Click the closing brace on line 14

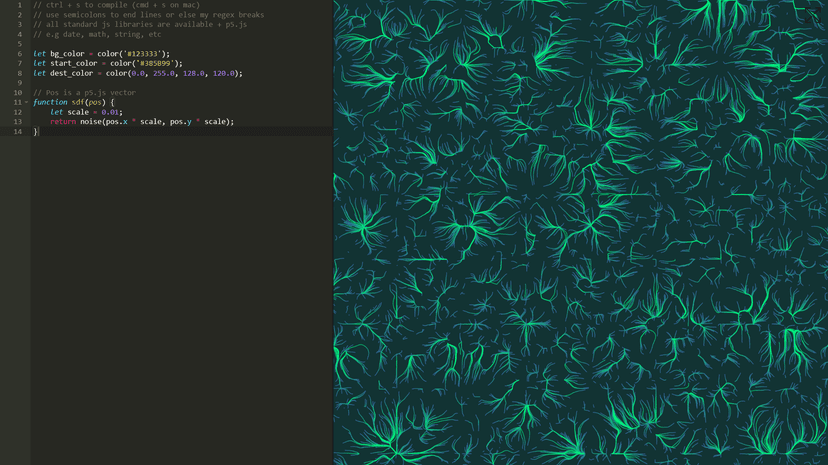pyautogui.click(x=36, y=132)
